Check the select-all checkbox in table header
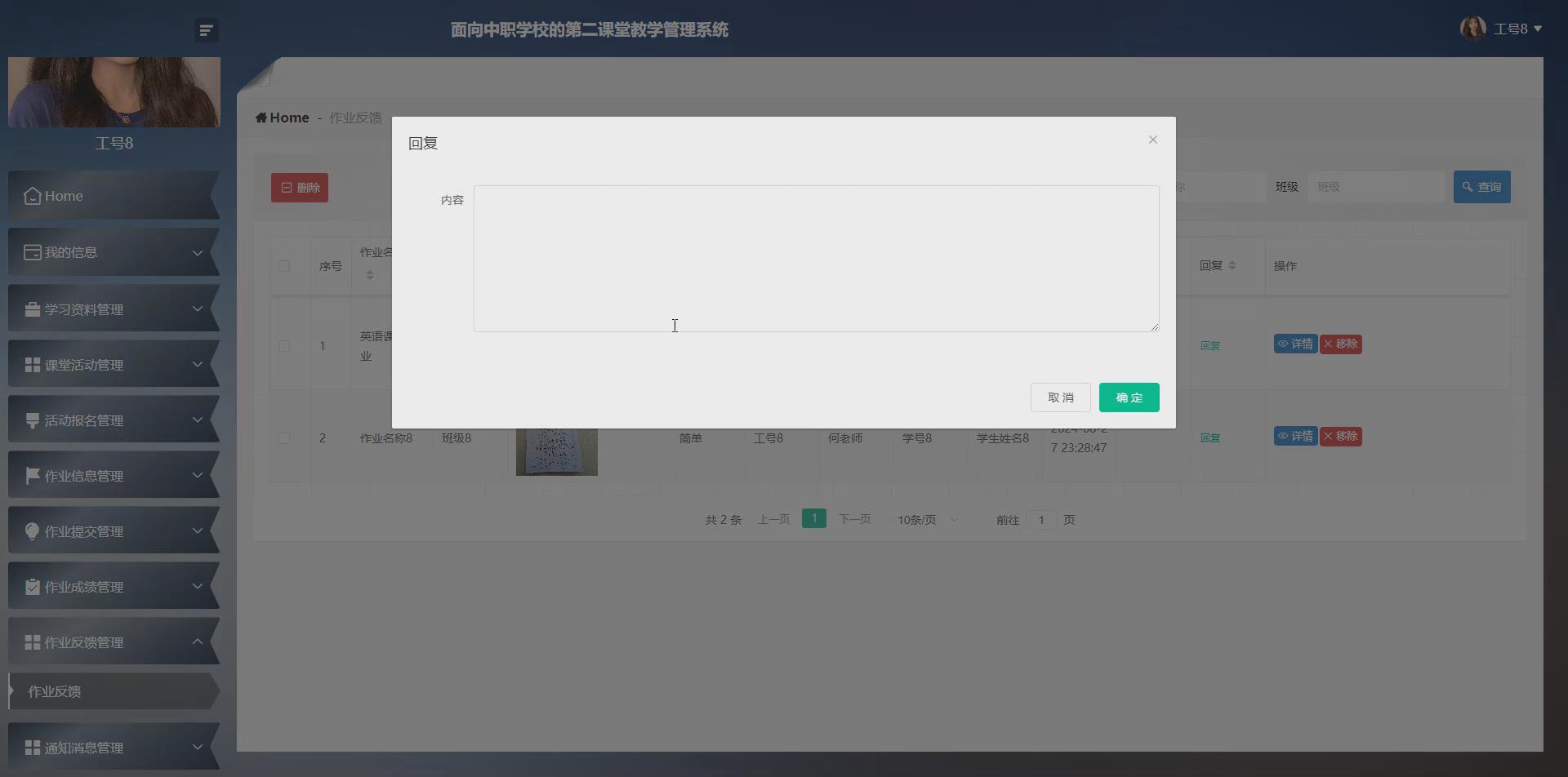Screen dimensions: 1568x777 click(284, 265)
